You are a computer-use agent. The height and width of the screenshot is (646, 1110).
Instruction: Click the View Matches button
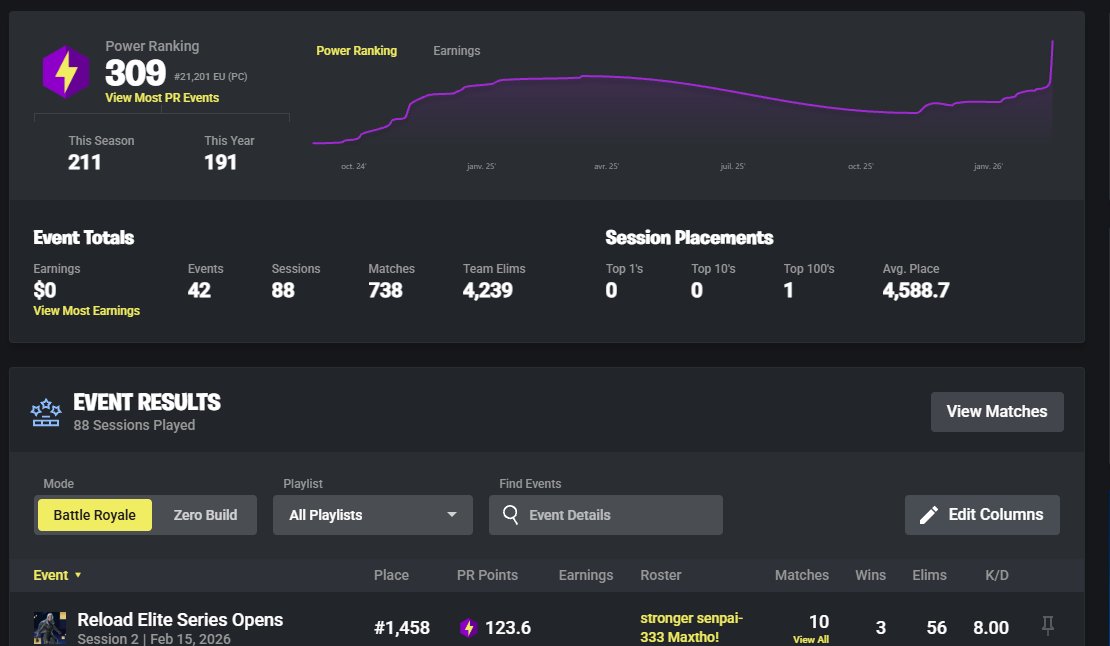997,412
